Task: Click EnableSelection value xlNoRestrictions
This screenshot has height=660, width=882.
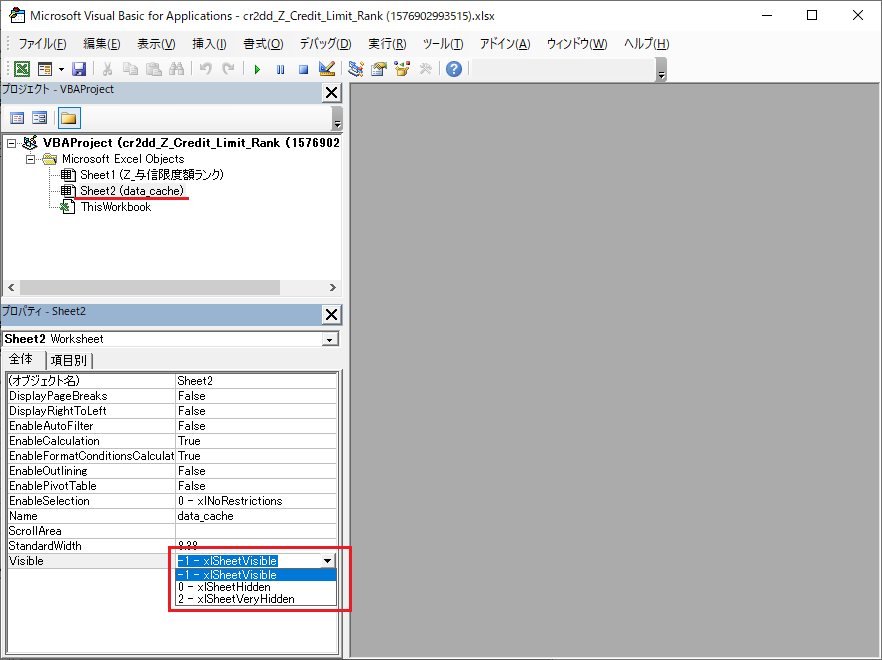Action: (256, 501)
